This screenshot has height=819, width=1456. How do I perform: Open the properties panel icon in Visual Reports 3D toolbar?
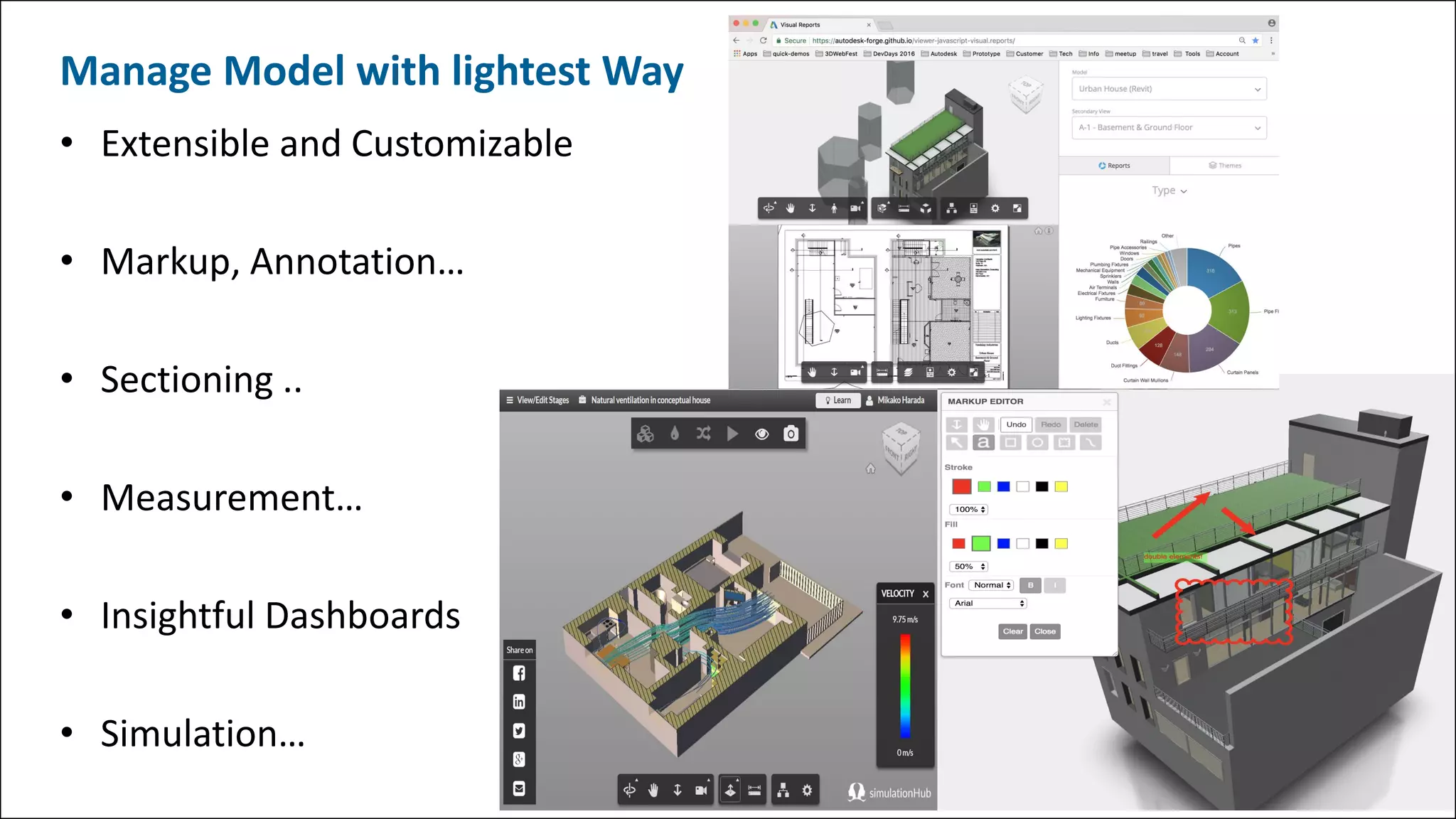[x=973, y=208]
